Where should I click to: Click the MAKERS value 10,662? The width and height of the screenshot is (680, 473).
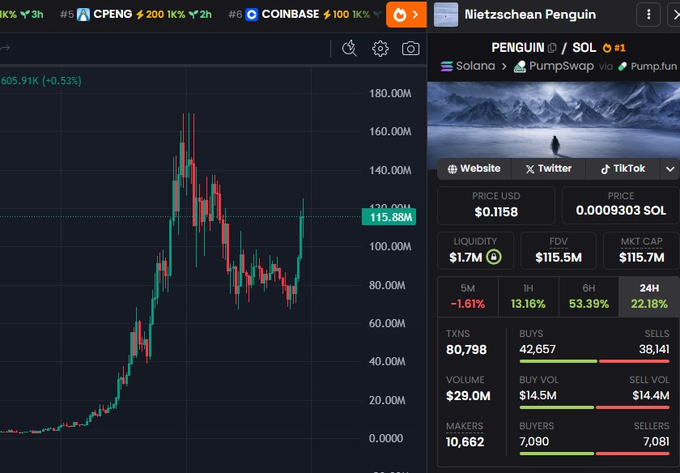click(x=465, y=442)
